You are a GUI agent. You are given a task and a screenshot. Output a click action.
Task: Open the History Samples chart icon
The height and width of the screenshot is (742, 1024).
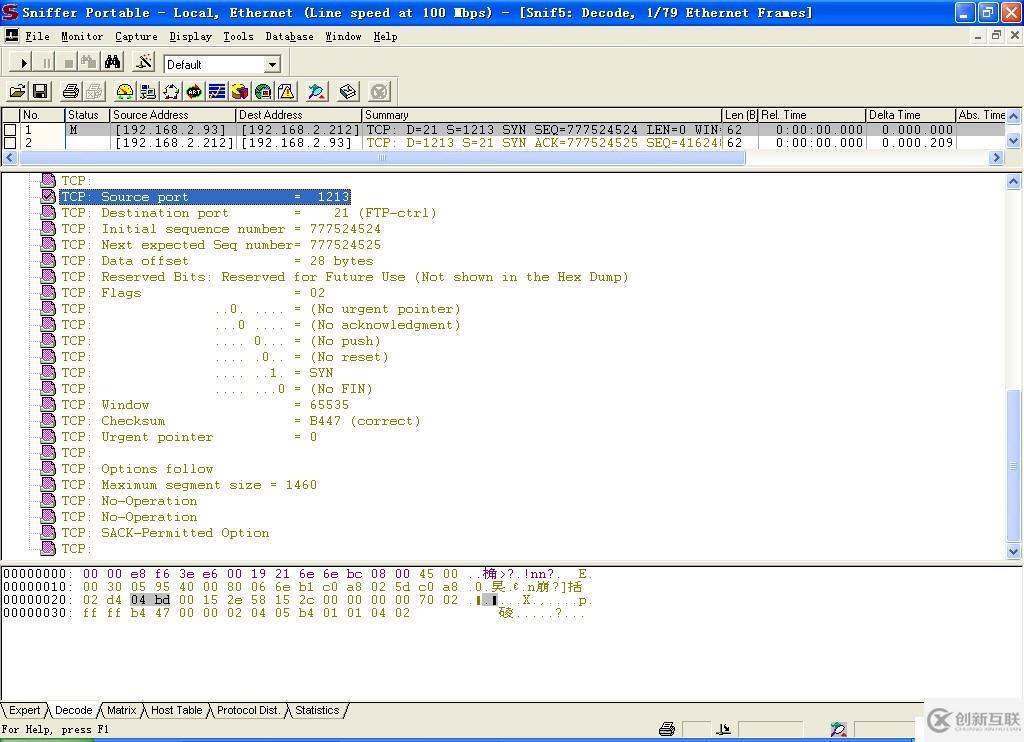(217, 91)
